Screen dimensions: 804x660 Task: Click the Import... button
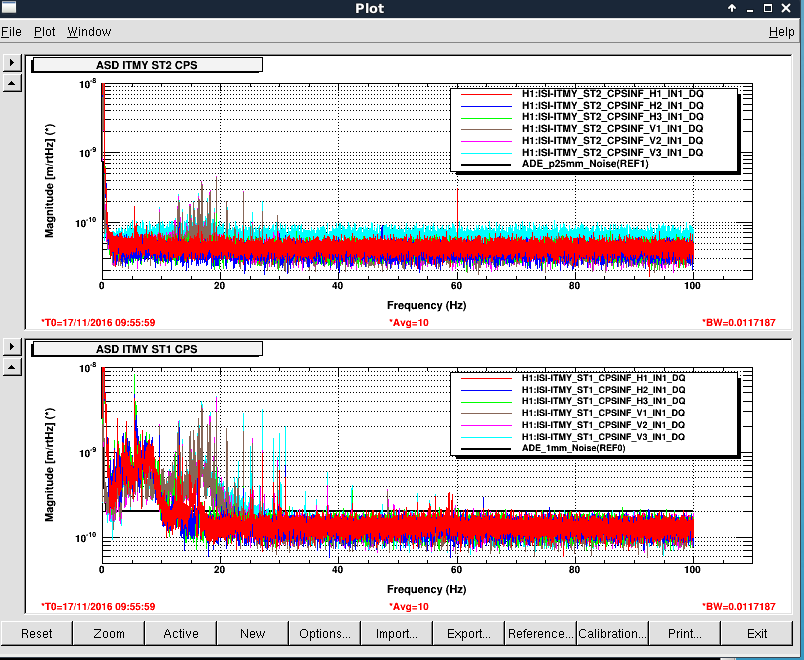coord(397,633)
